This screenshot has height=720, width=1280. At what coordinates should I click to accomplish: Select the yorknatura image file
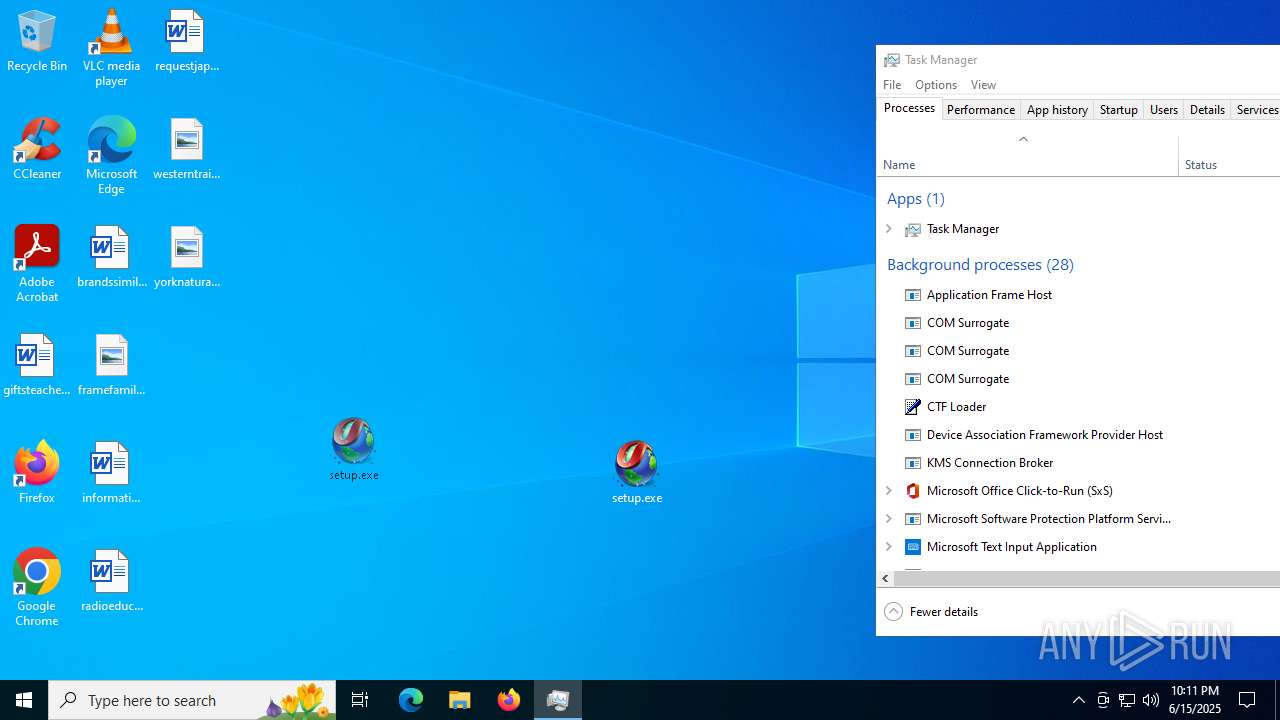click(x=186, y=257)
